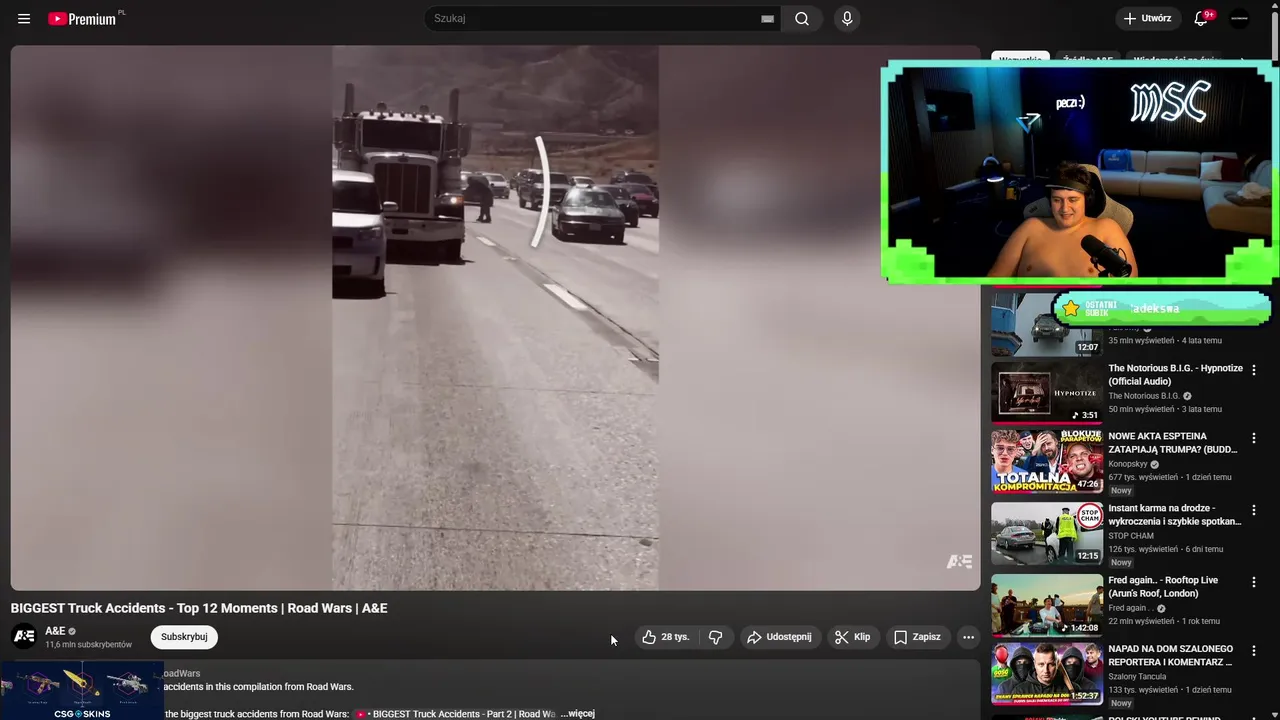The width and height of the screenshot is (1280, 720).
Task: Open NOWE AKTA ESPTEINA ZATAPIAJĄ TRUMPA title
Action: point(1173,443)
